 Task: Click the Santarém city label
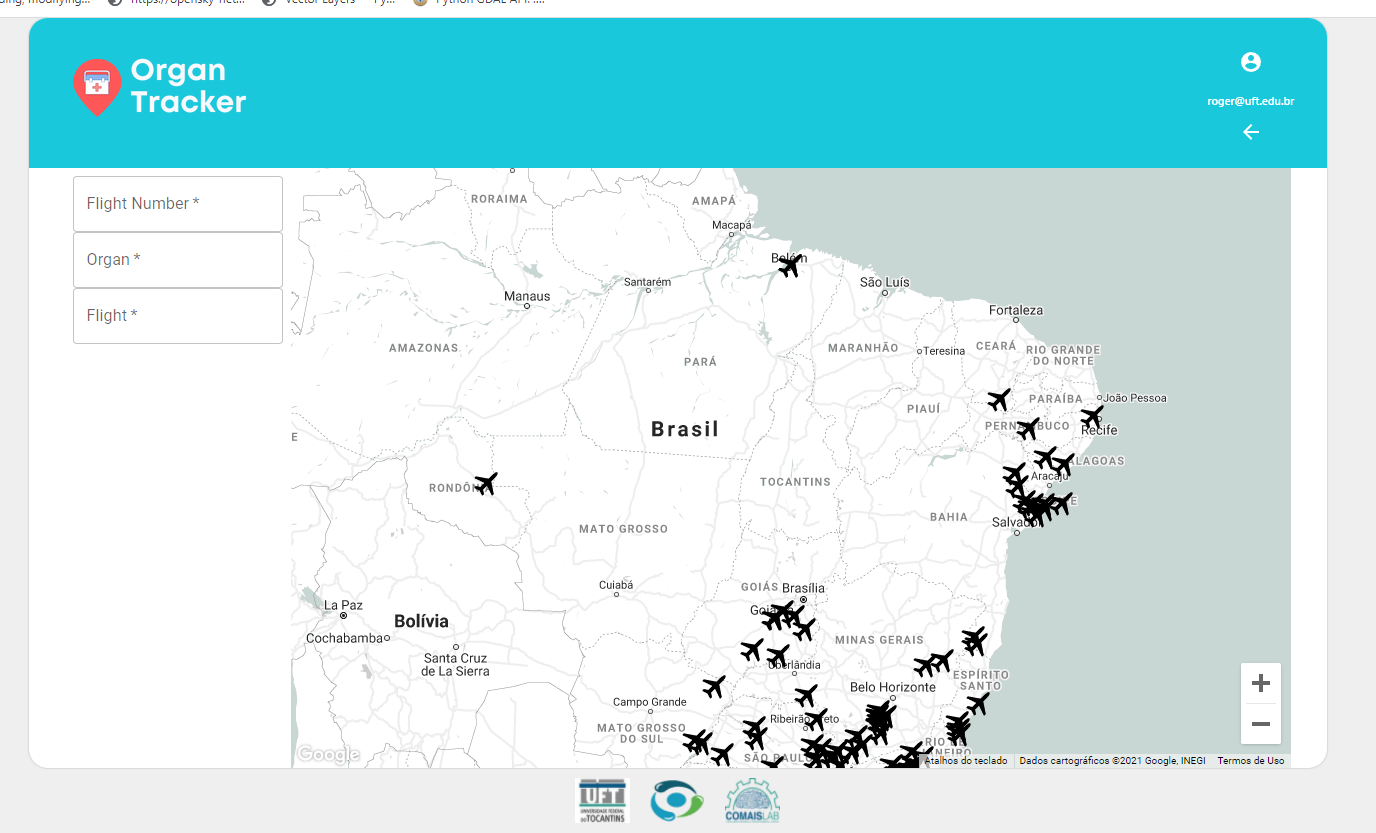(x=647, y=282)
